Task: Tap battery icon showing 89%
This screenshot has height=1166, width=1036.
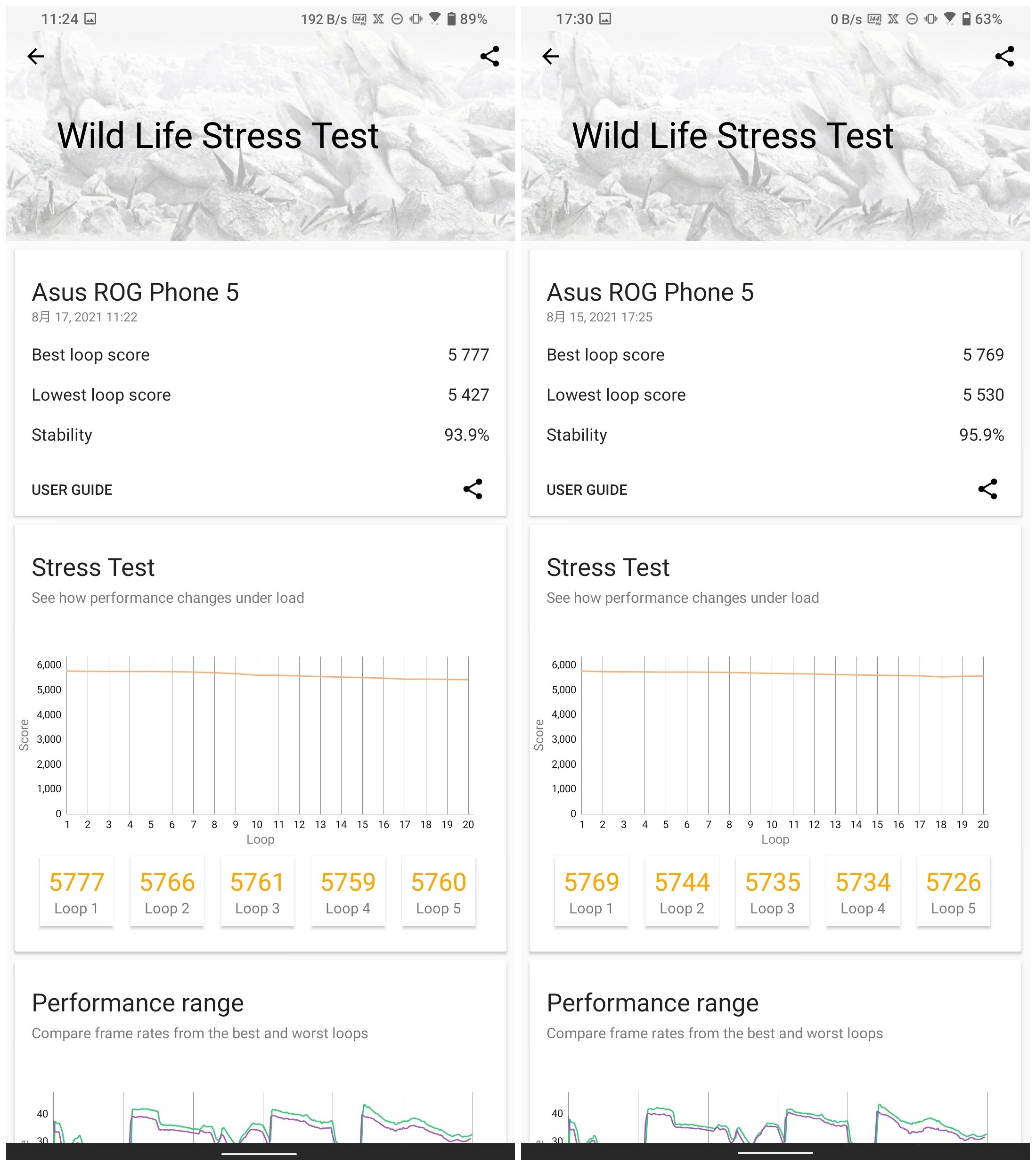Action: (x=452, y=19)
